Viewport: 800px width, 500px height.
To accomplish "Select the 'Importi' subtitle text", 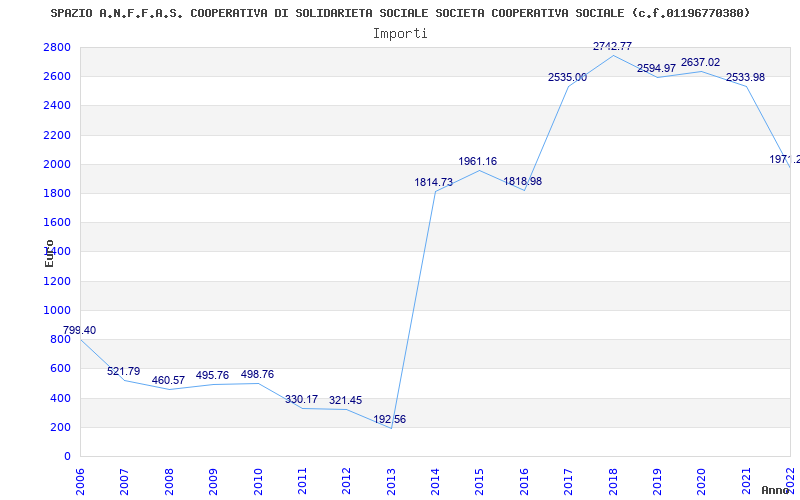I will click(400, 34).
